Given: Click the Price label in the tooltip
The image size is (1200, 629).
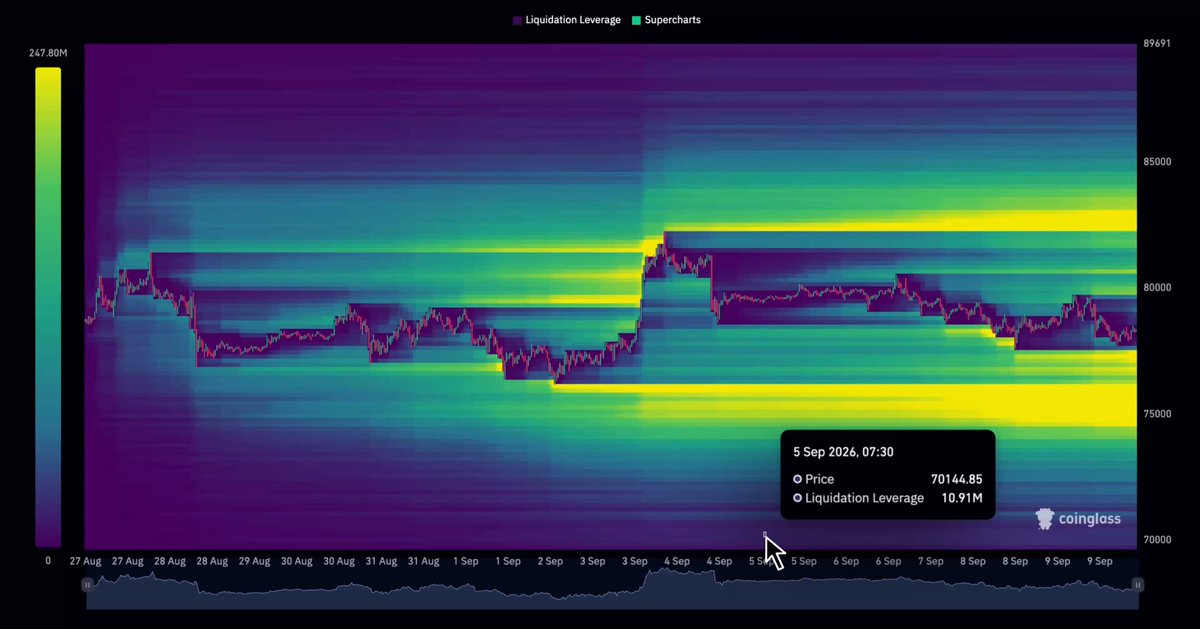Looking at the screenshot, I should [x=819, y=479].
